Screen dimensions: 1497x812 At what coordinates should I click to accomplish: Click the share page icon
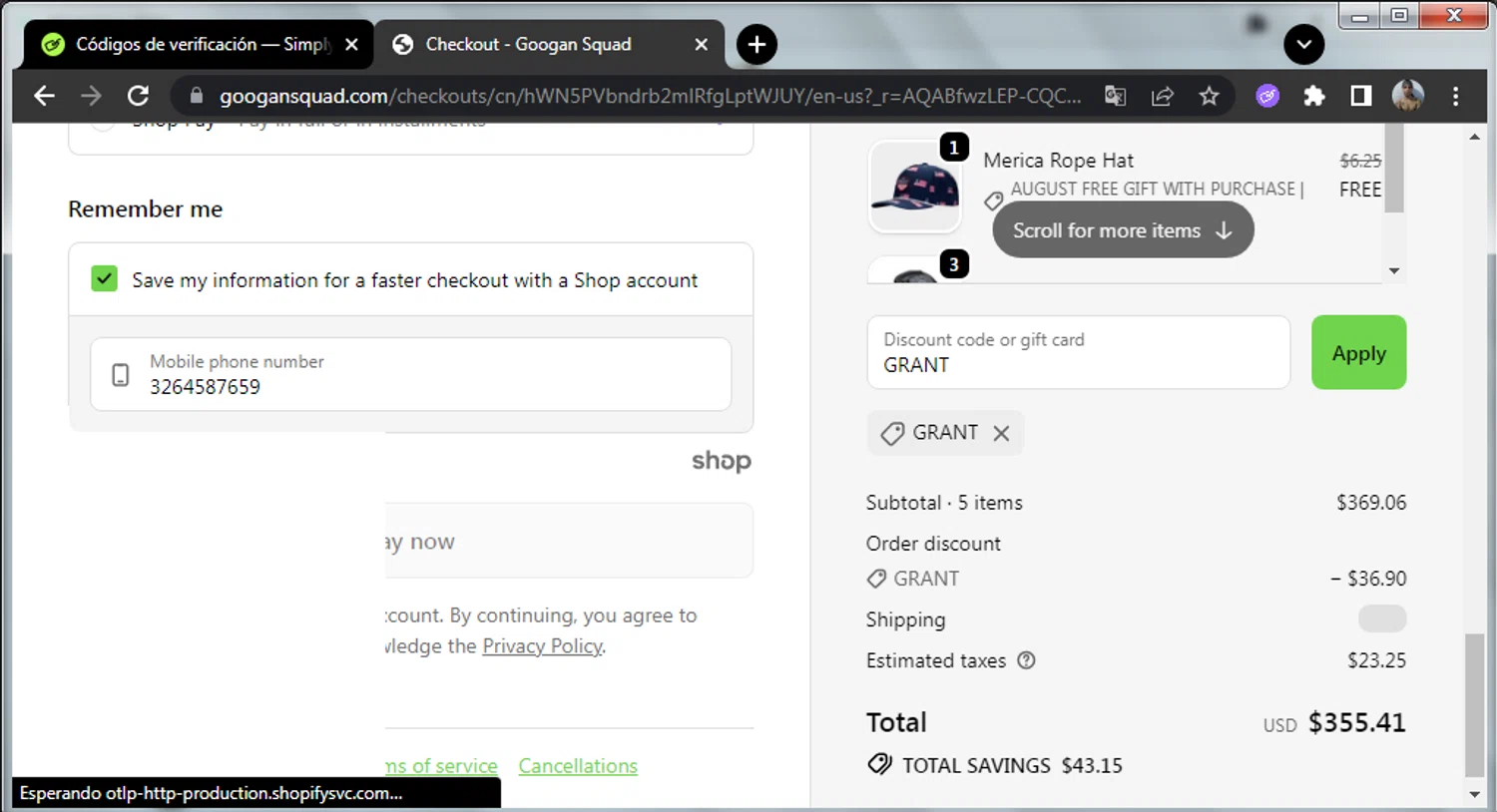click(x=1162, y=96)
